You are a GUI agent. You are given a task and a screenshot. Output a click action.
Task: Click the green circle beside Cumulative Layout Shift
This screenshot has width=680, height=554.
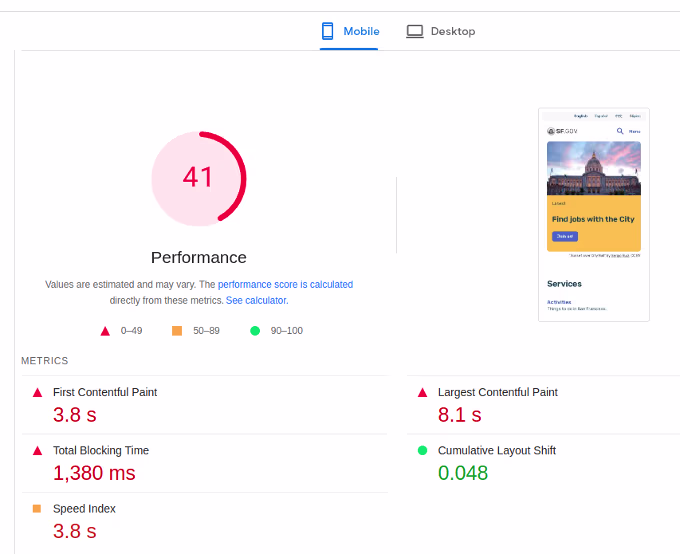coord(422,450)
